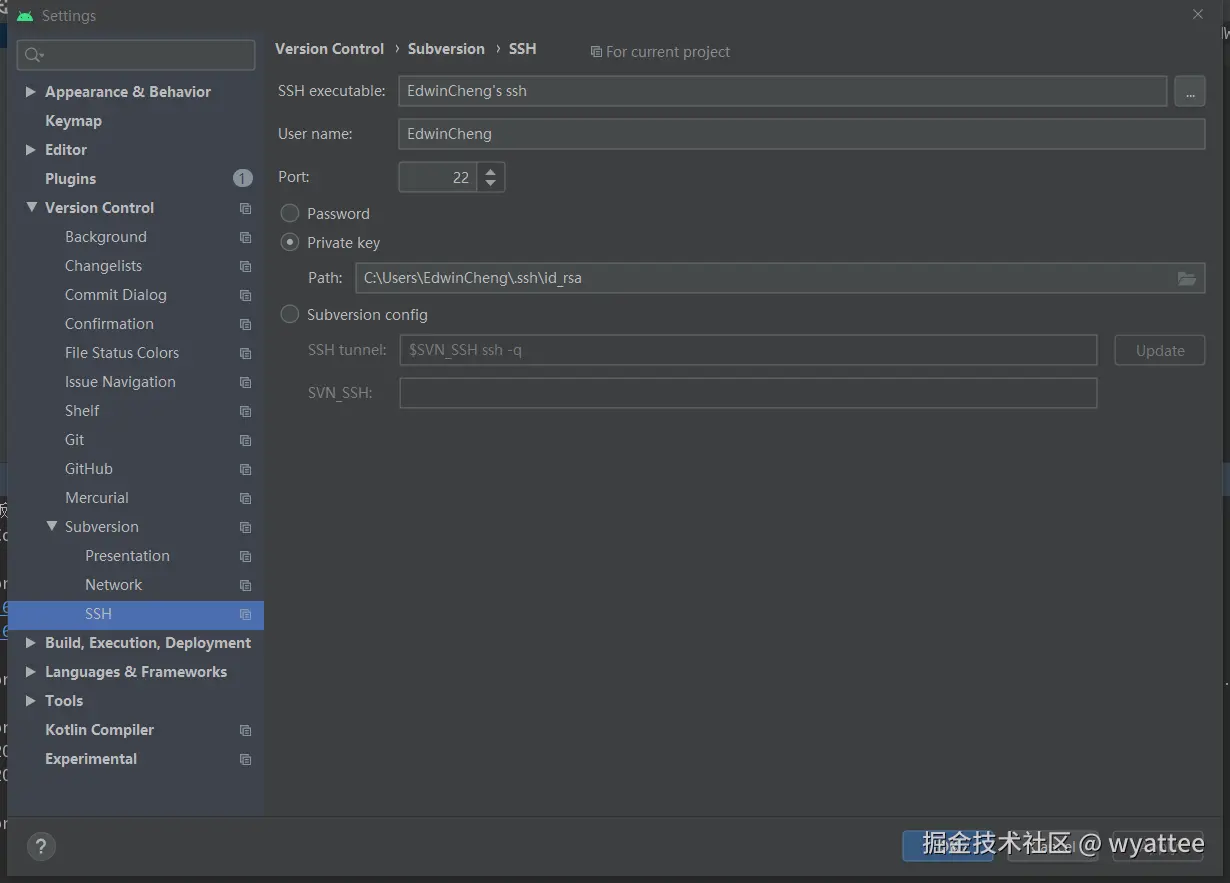This screenshot has width=1230, height=883.
Task: Click the project icon next to Kotlin Compiler
Action: [x=245, y=730]
